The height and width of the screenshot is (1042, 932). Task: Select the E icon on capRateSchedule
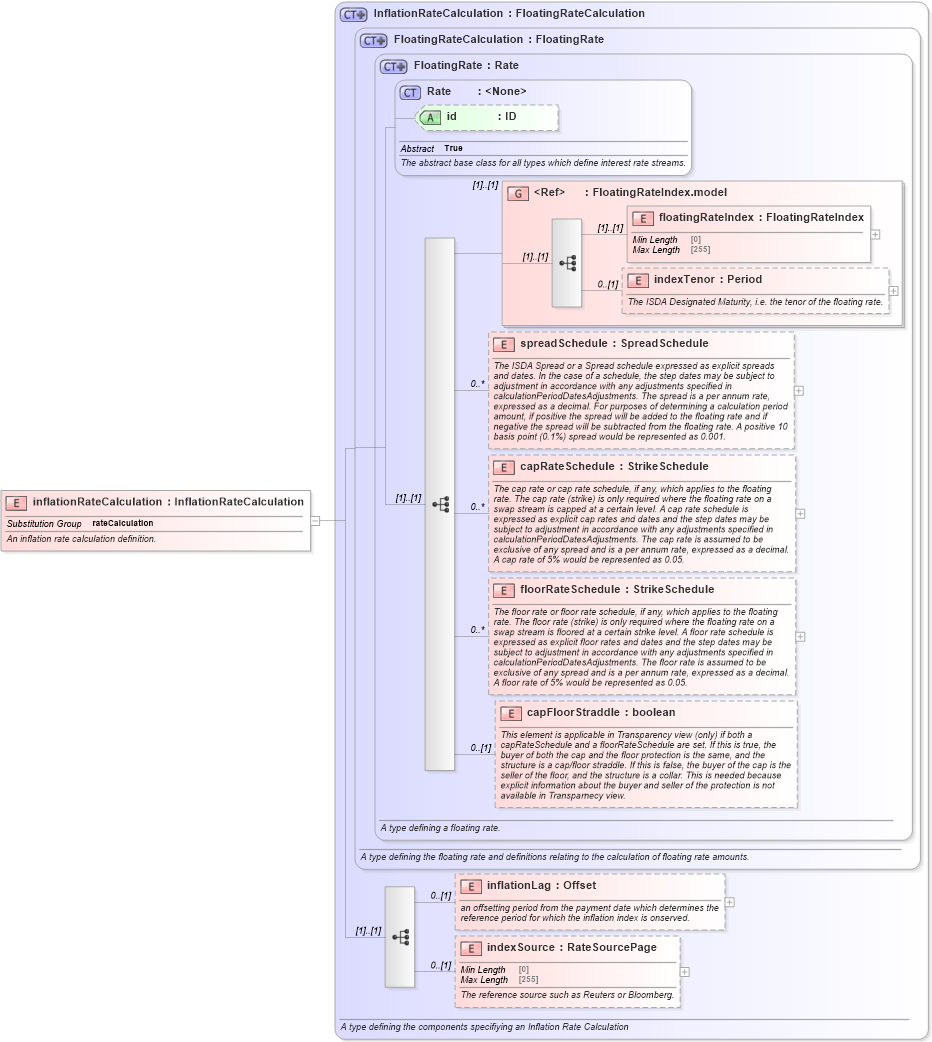[x=503, y=466]
